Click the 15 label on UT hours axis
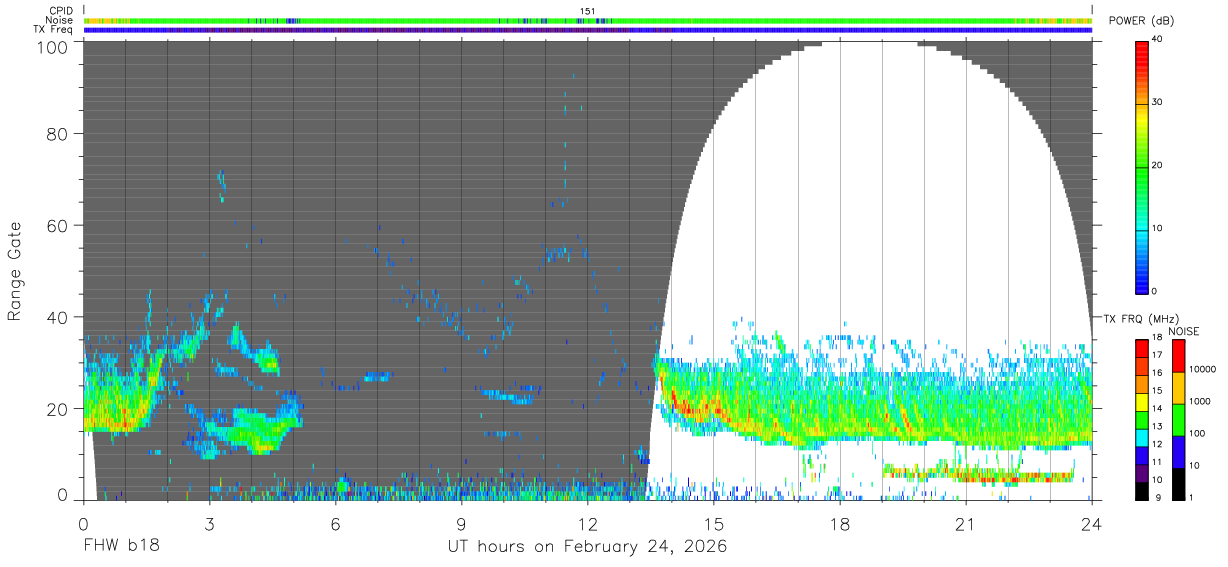This screenshot has height=567, width=1228. click(x=713, y=523)
